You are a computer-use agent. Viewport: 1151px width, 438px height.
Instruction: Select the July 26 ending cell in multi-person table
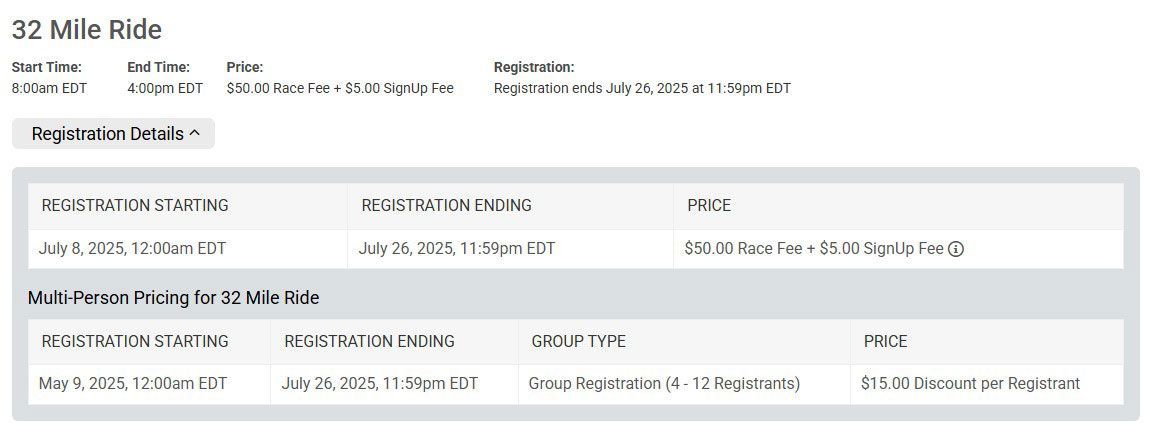point(394,384)
